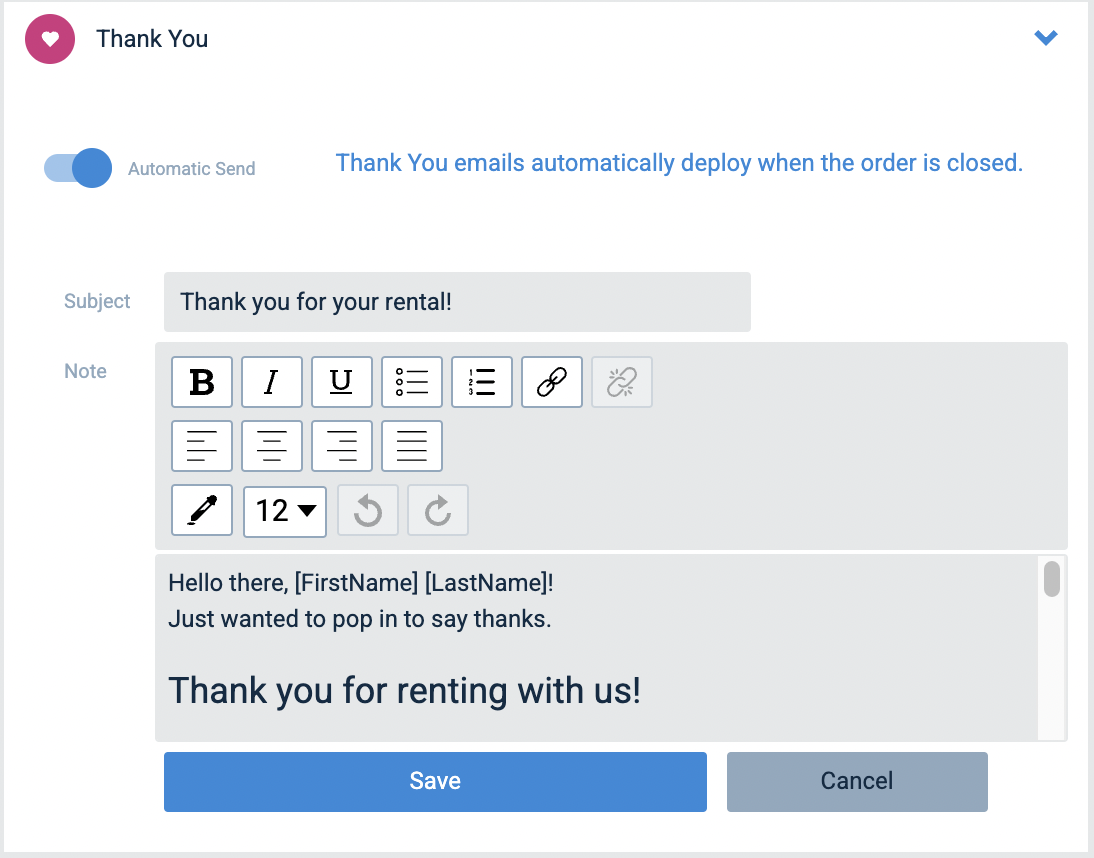Viewport: 1094px width, 858px height.
Task: Underline the selected note text
Action: click(x=342, y=382)
